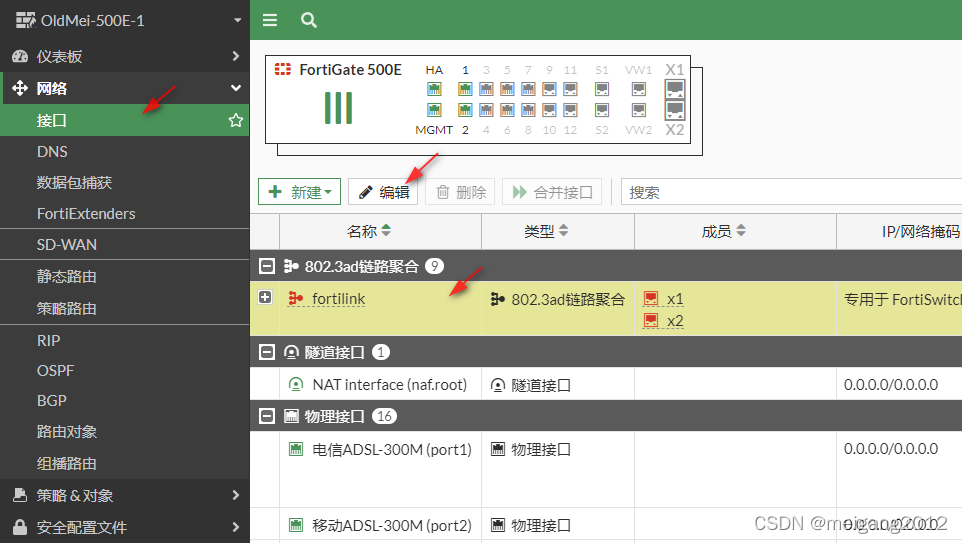
Task: Select port 1 on FortiGate faceplate
Action: click(465, 89)
